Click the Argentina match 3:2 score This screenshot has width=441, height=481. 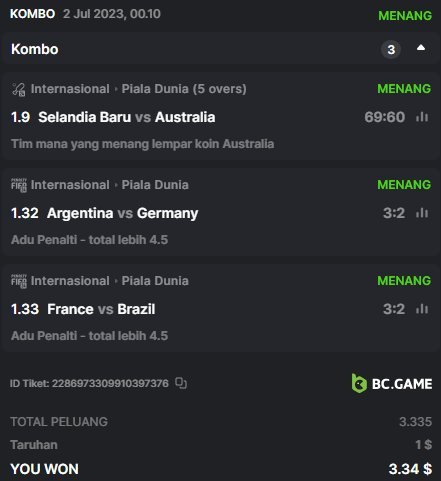[x=394, y=213]
